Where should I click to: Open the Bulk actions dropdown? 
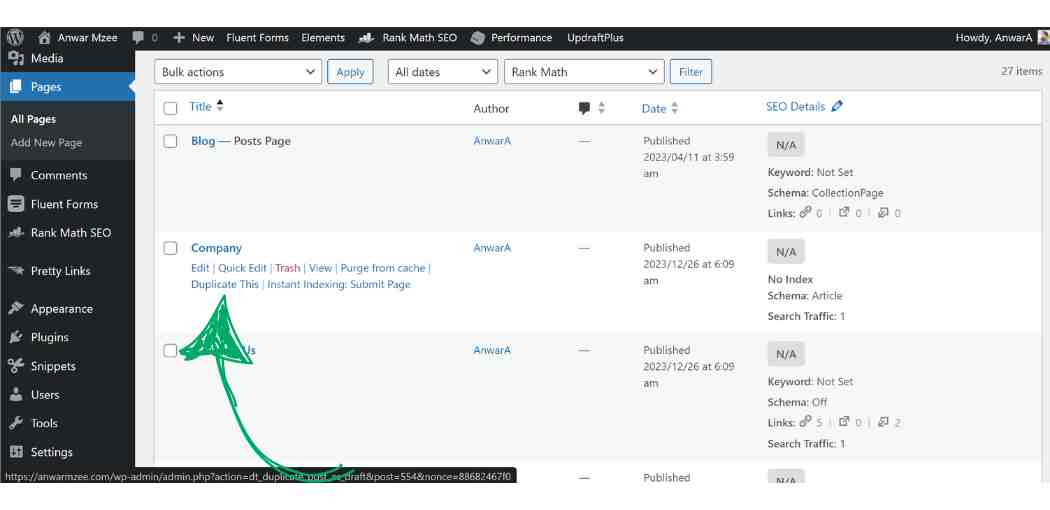tap(238, 72)
